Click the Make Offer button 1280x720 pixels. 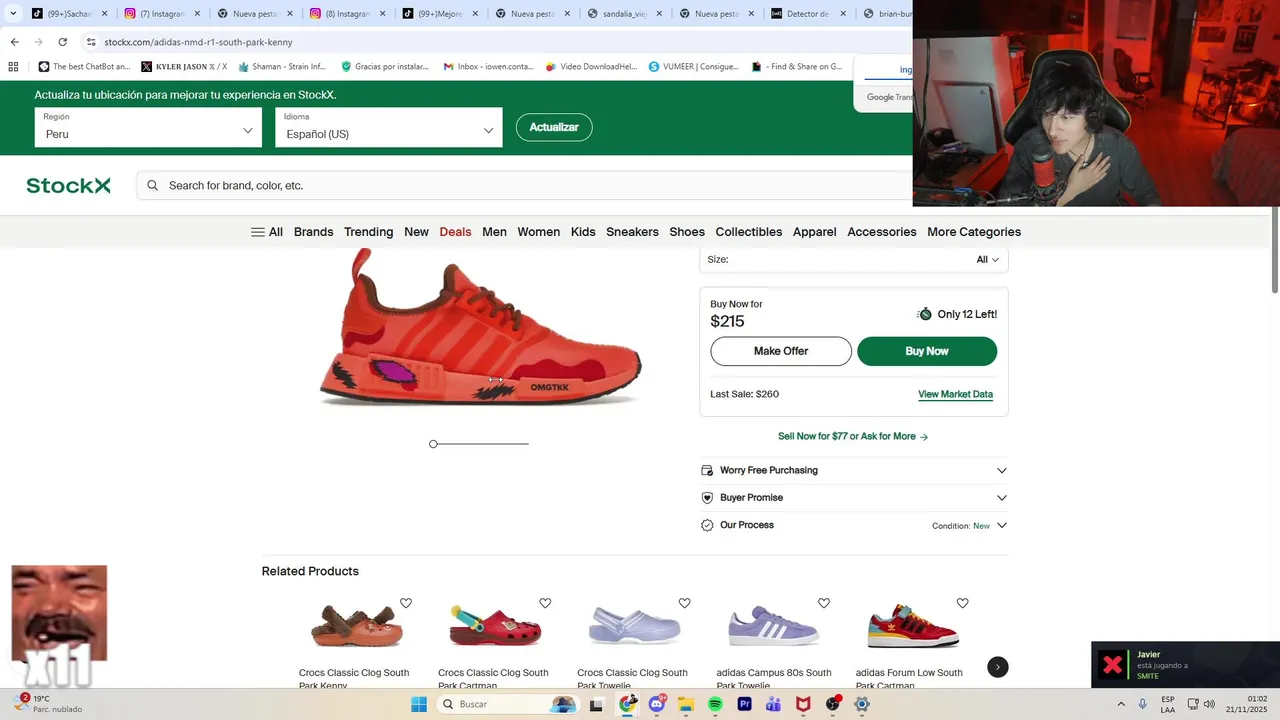(781, 351)
